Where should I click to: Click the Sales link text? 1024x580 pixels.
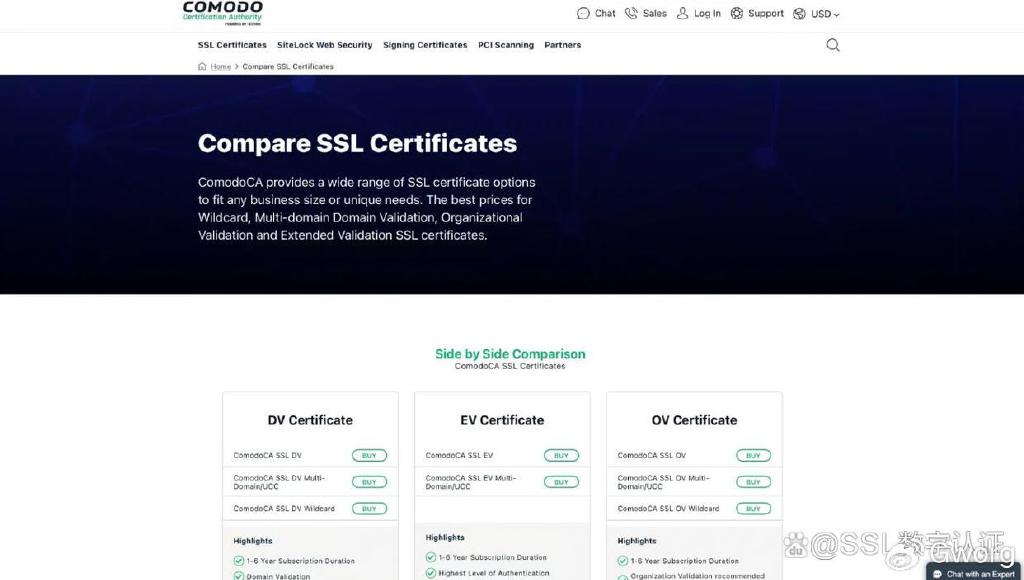[654, 13]
